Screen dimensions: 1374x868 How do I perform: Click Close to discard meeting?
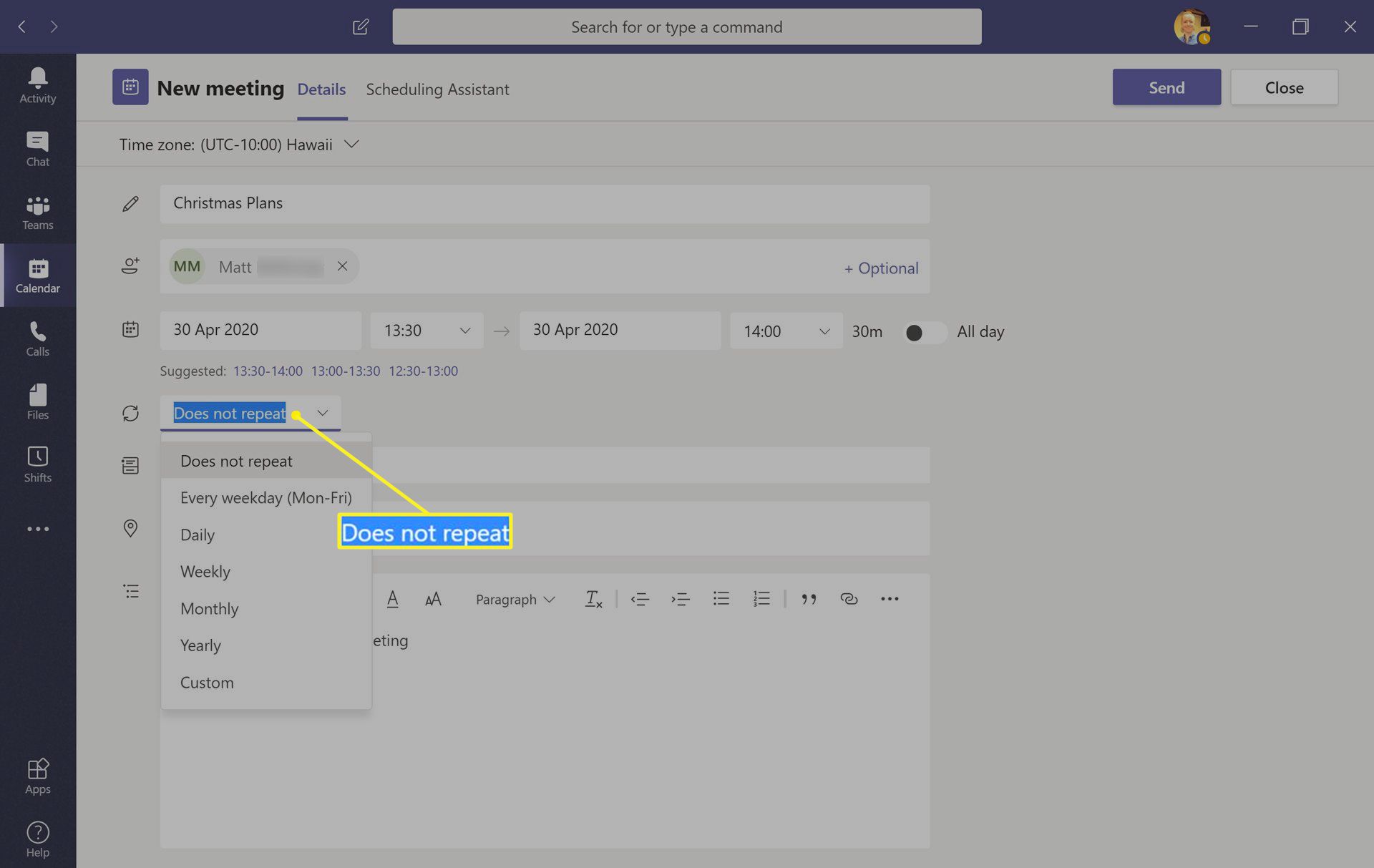(1283, 87)
